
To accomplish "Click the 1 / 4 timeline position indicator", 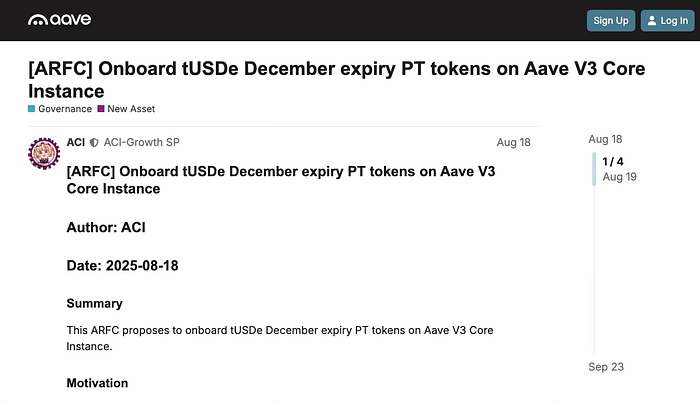I will tap(612, 161).
